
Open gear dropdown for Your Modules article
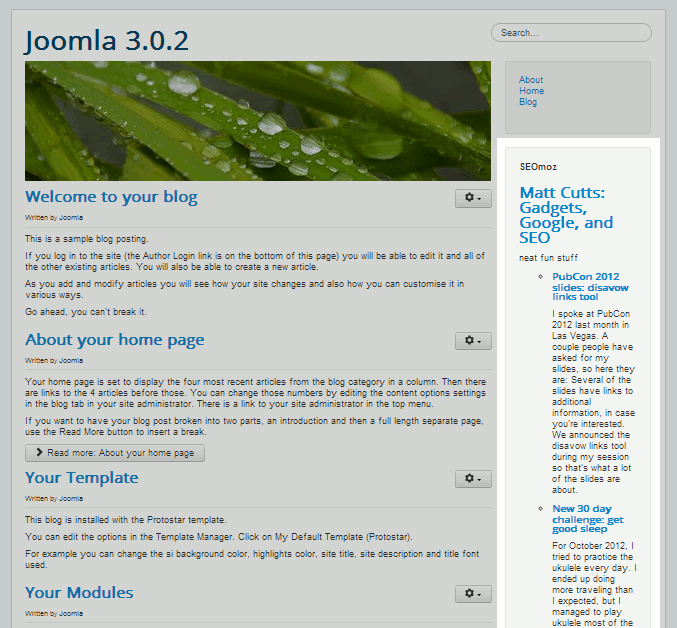coord(473,594)
